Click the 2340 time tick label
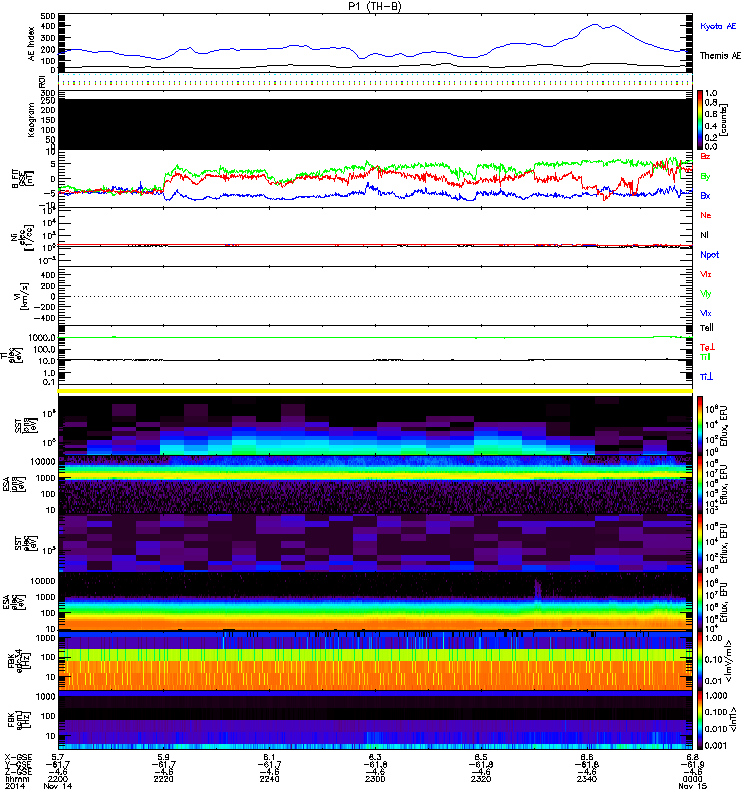Viewport: 750px width, 800px height. (x=587, y=779)
